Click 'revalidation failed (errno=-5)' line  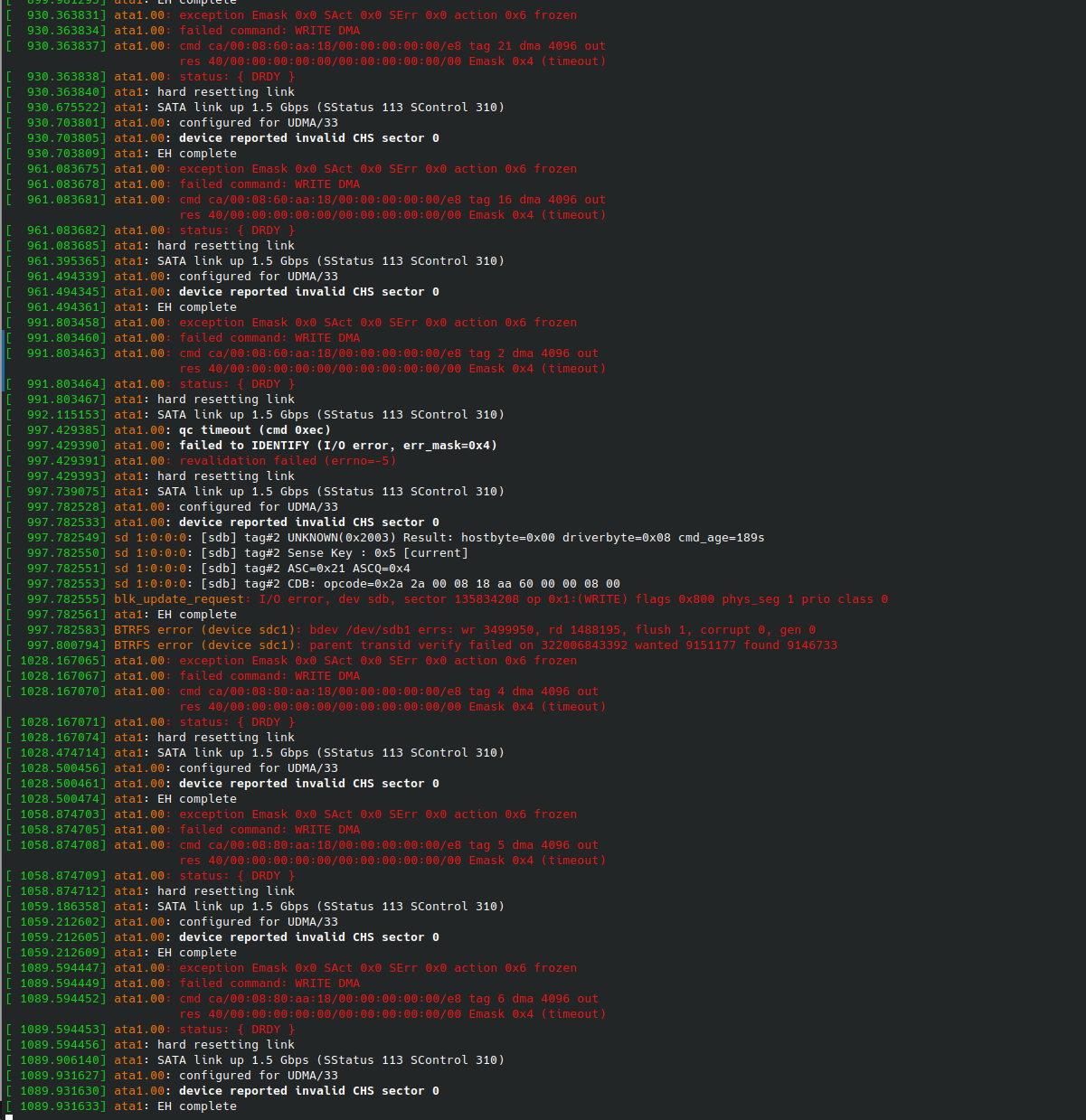(288, 461)
